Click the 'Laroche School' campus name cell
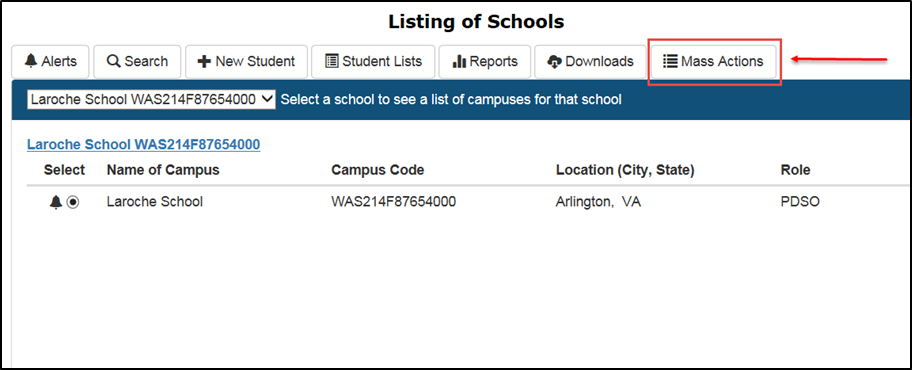Viewport: 912px width, 370px height. click(155, 202)
